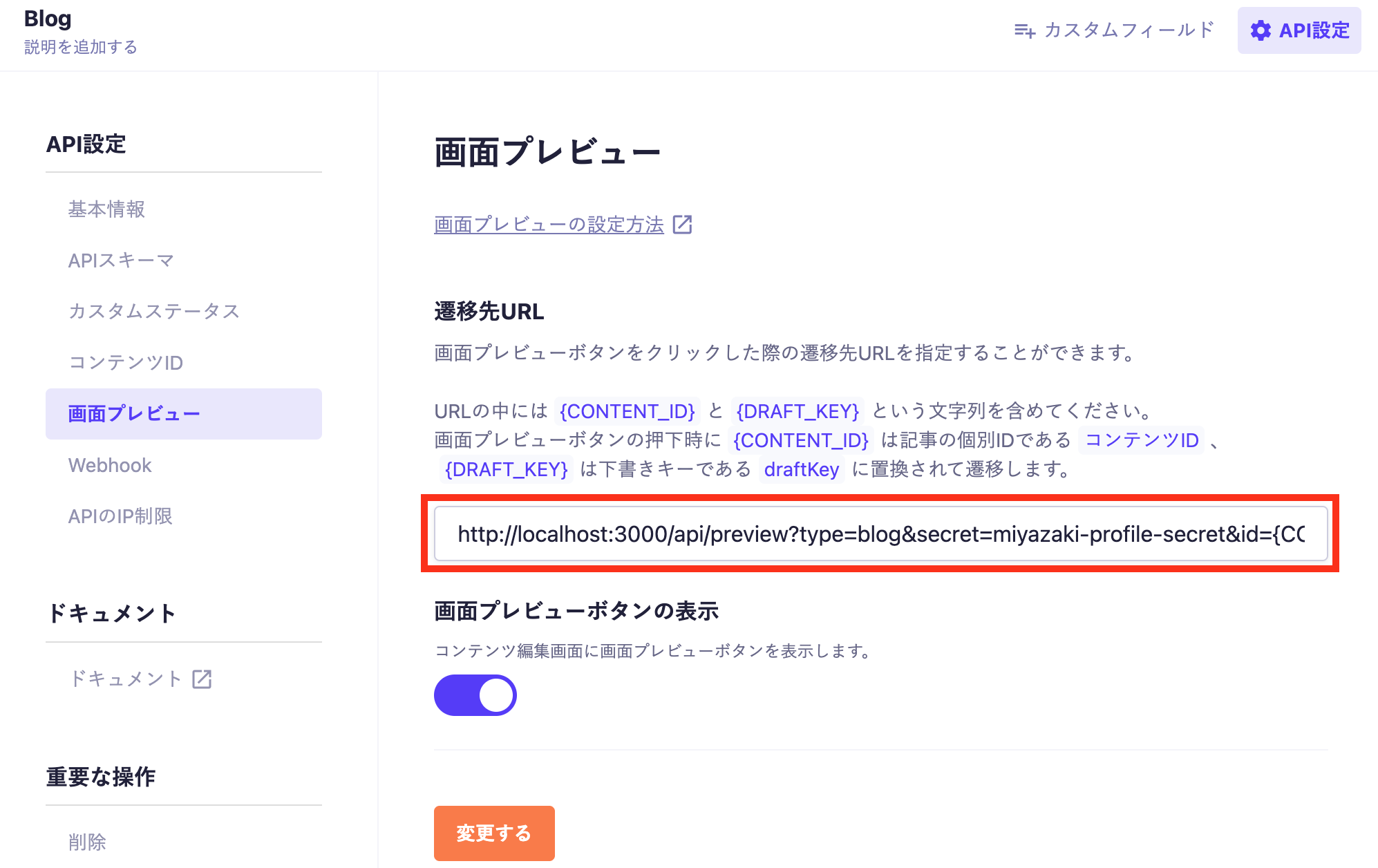Open the ドキュメント link in sidebar
This screenshot has height=868, width=1378.
[x=126, y=679]
